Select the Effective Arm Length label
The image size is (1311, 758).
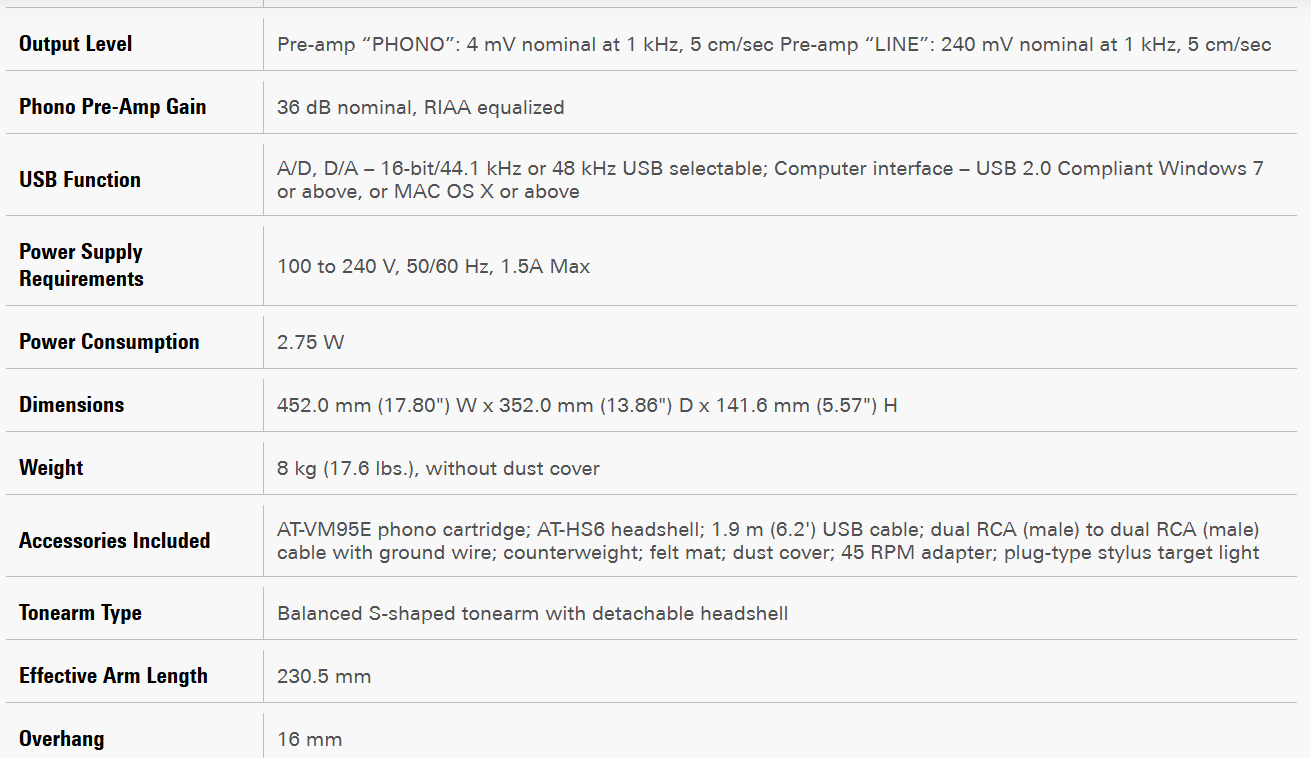113,676
